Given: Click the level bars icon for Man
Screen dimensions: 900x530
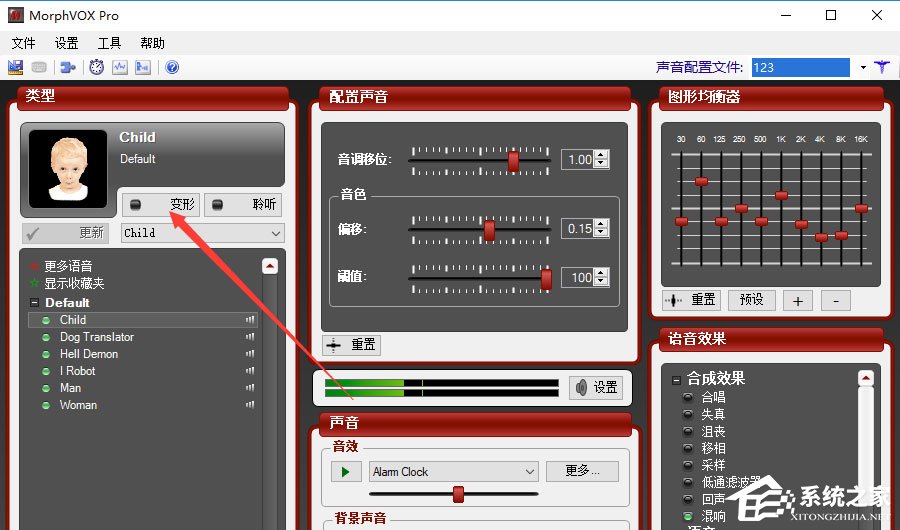Looking at the screenshot, I should click(250, 388).
